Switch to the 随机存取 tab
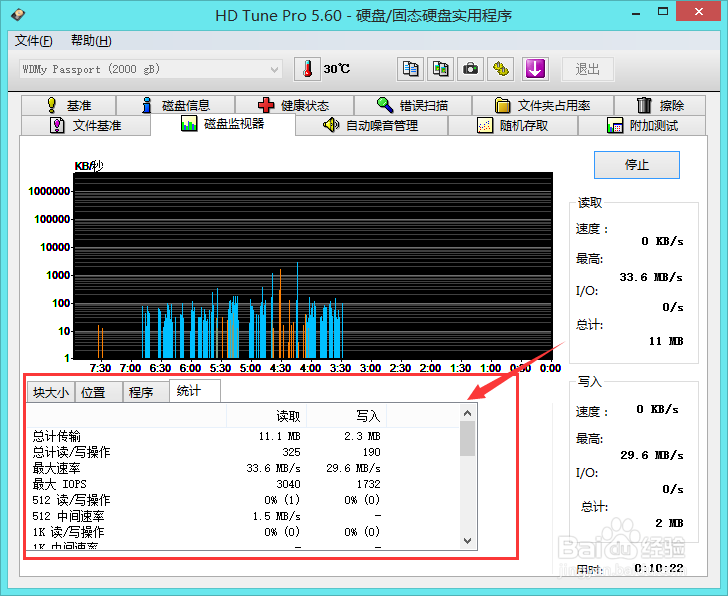This screenshot has height=596, width=728. click(x=513, y=125)
